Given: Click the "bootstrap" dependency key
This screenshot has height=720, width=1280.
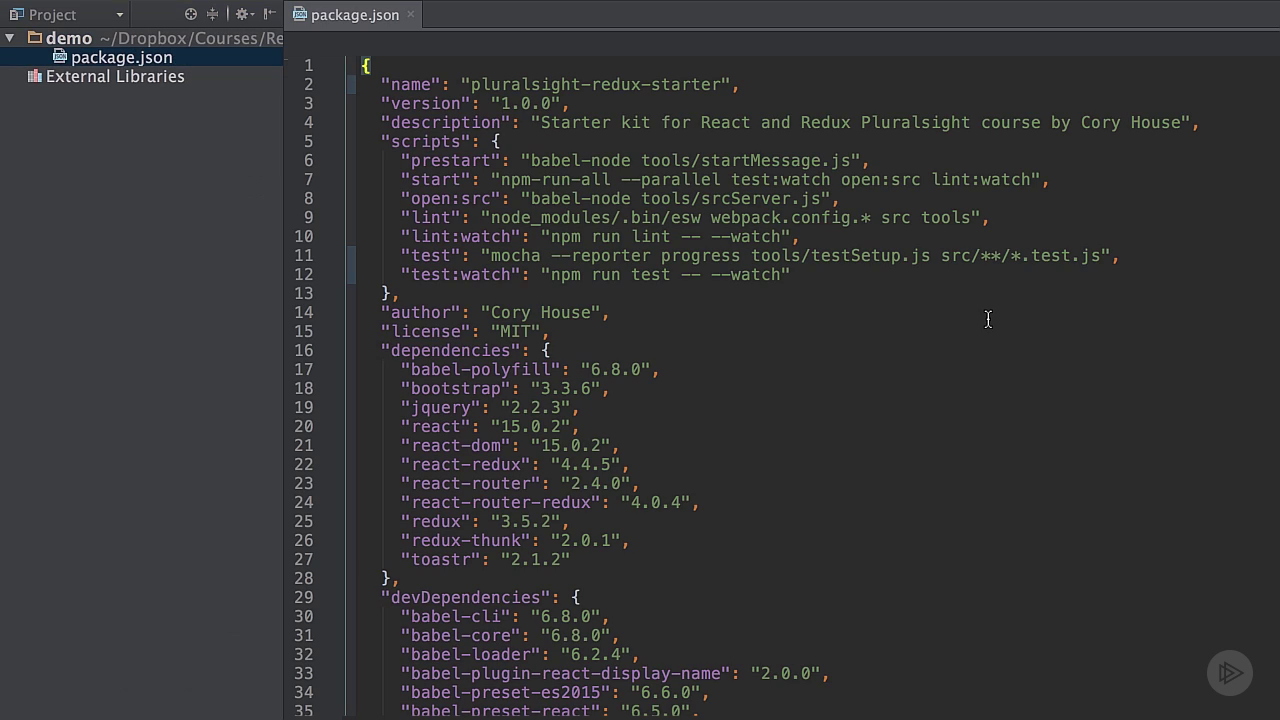Looking at the screenshot, I should pos(455,388).
